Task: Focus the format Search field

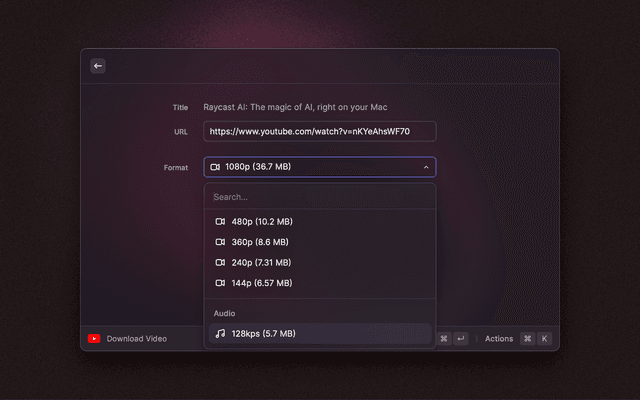Action: (320, 197)
